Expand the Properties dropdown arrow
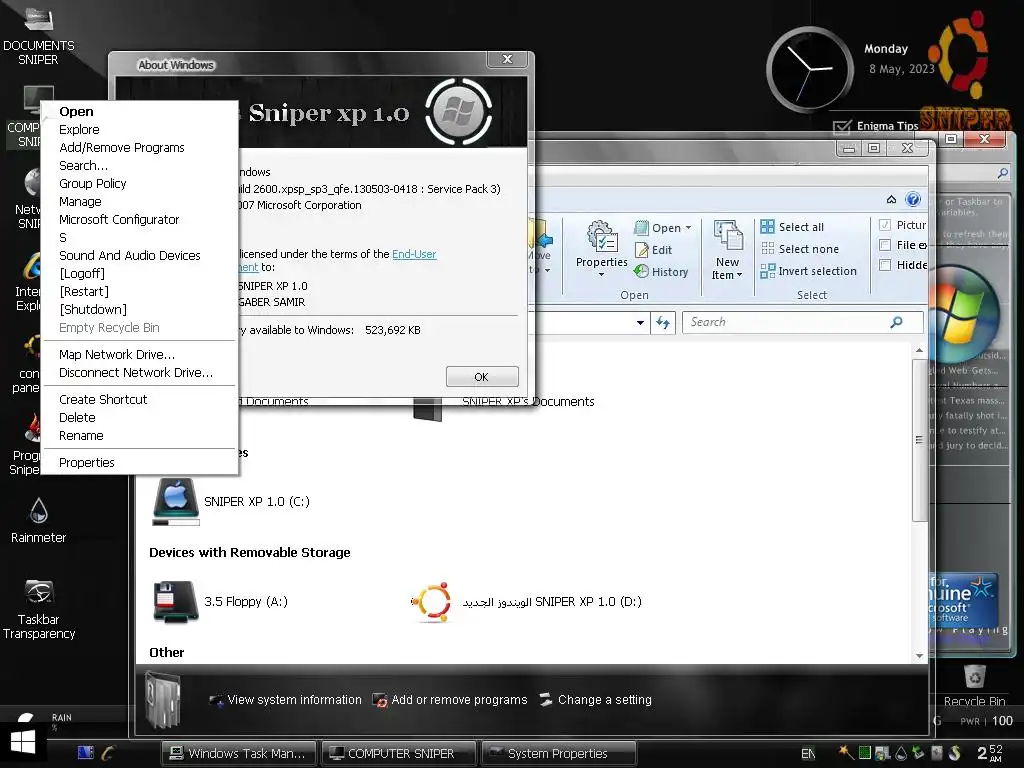 (601, 275)
